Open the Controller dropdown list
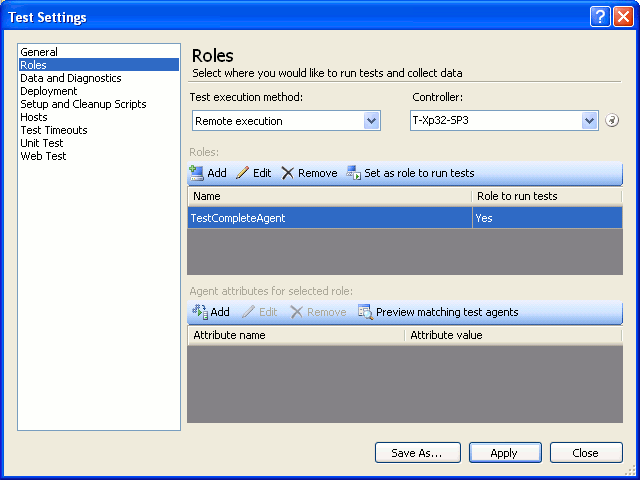The width and height of the screenshot is (640, 480). pyautogui.click(x=589, y=121)
